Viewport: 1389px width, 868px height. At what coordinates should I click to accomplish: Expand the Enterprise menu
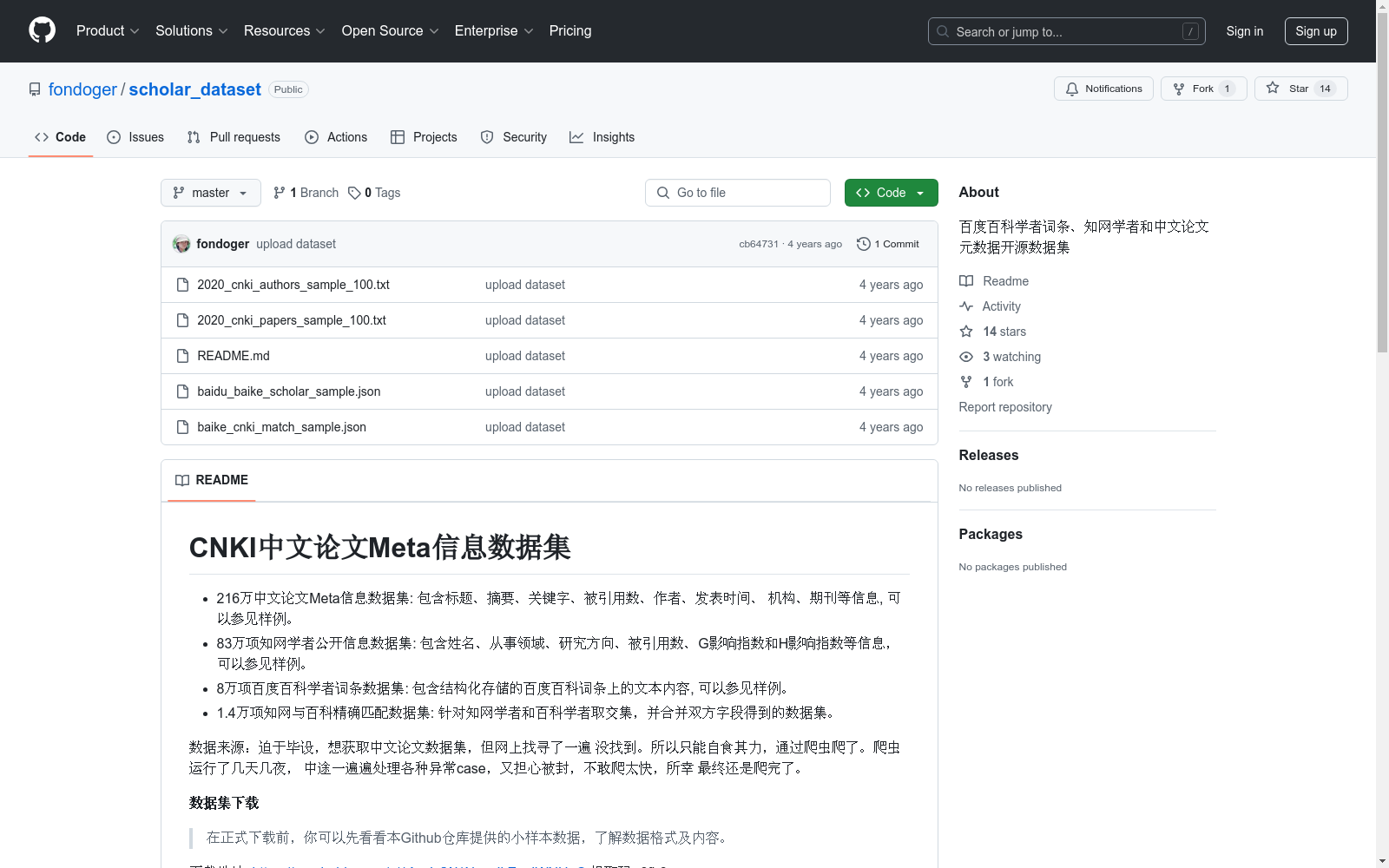pyautogui.click(x=494, y=30)
